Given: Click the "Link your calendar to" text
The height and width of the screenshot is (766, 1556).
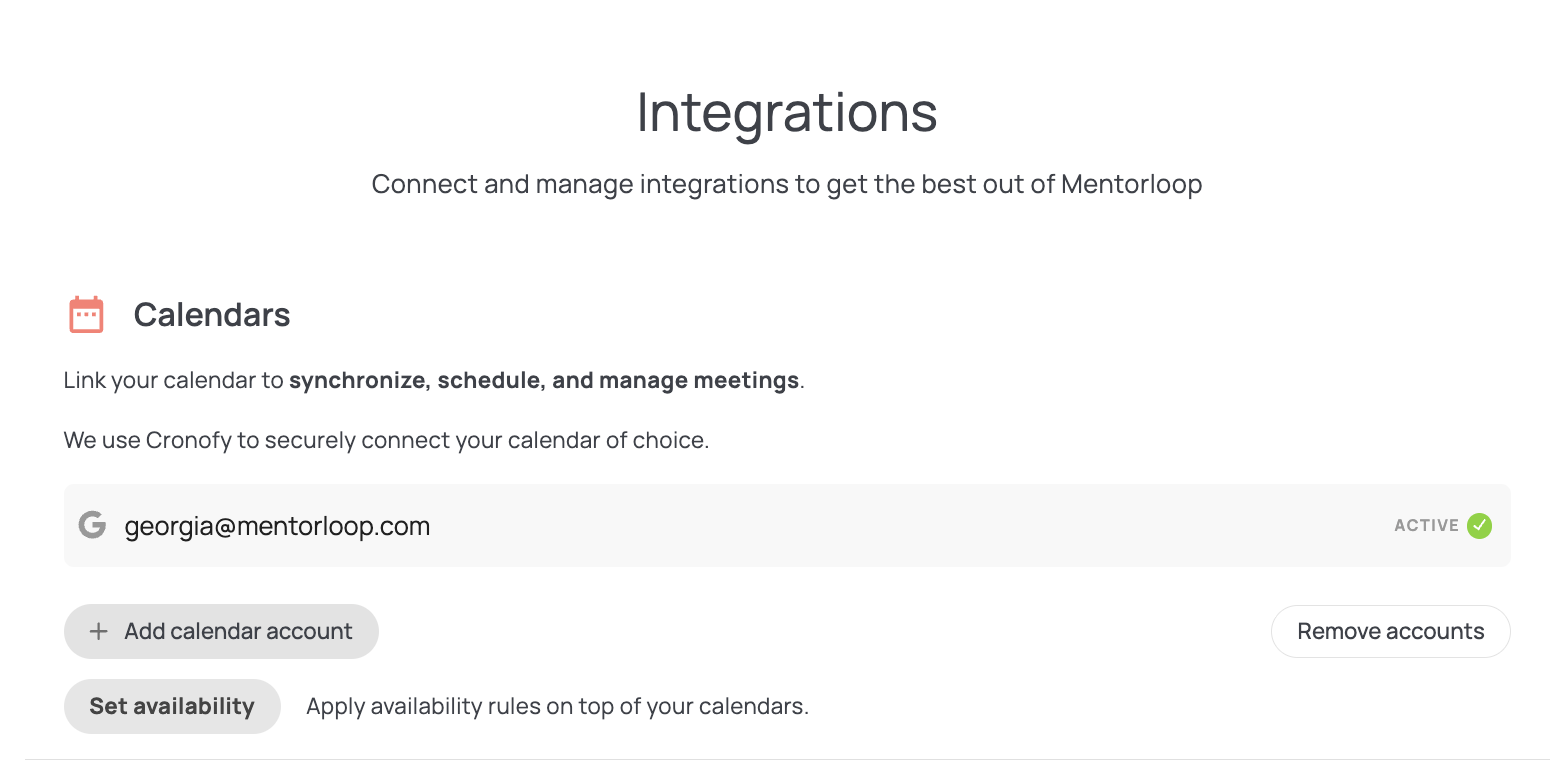Looking at the screenshot, I should (175, 381).
